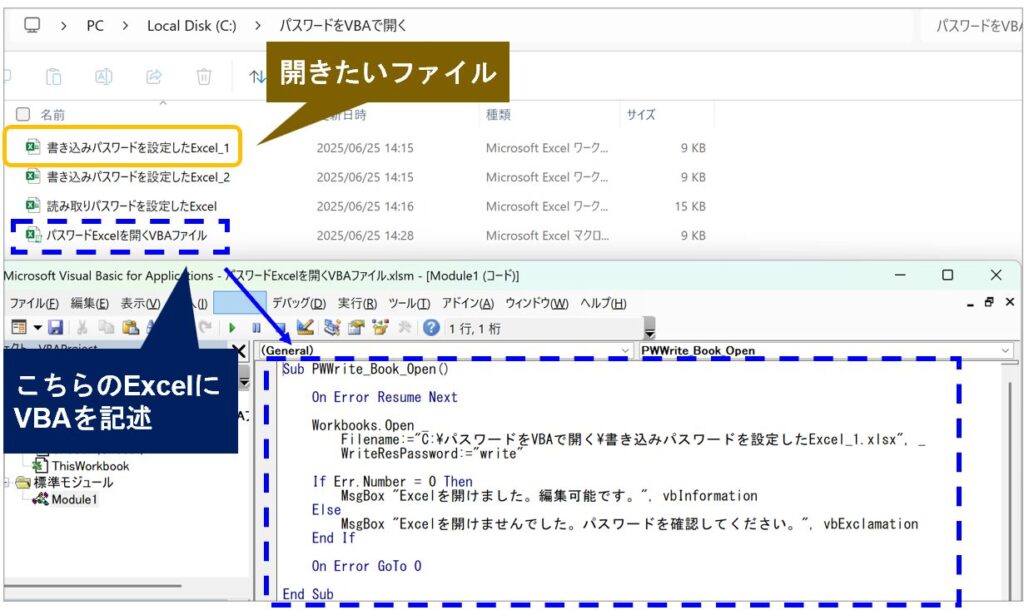
Task: Click the date cell 2025/06/25 14:28
Action: (x=365, y=236)
